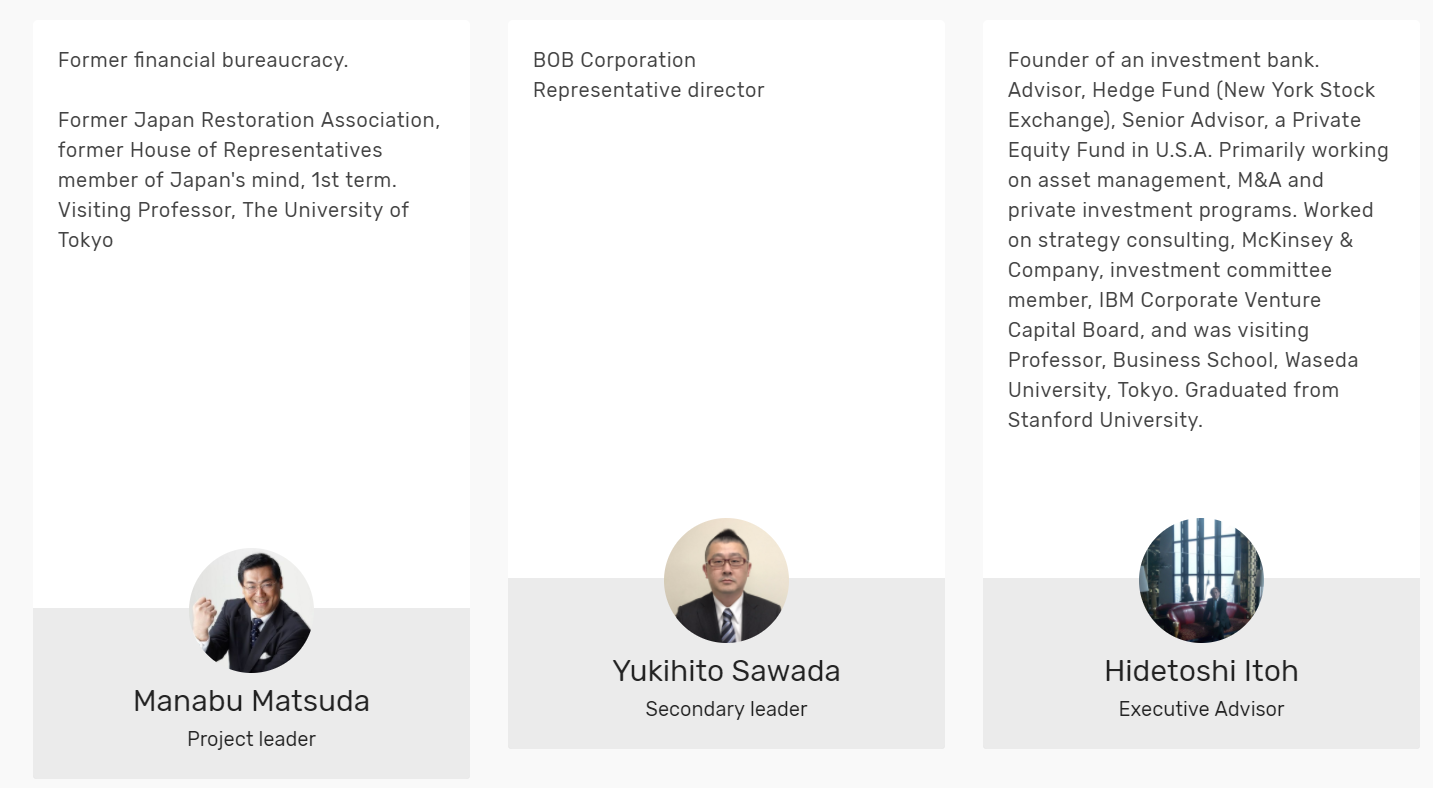This screenshot has width=1433, height=788.
Task: Click 'Visiting Professor, The University of' line
Action: point(233,210)
